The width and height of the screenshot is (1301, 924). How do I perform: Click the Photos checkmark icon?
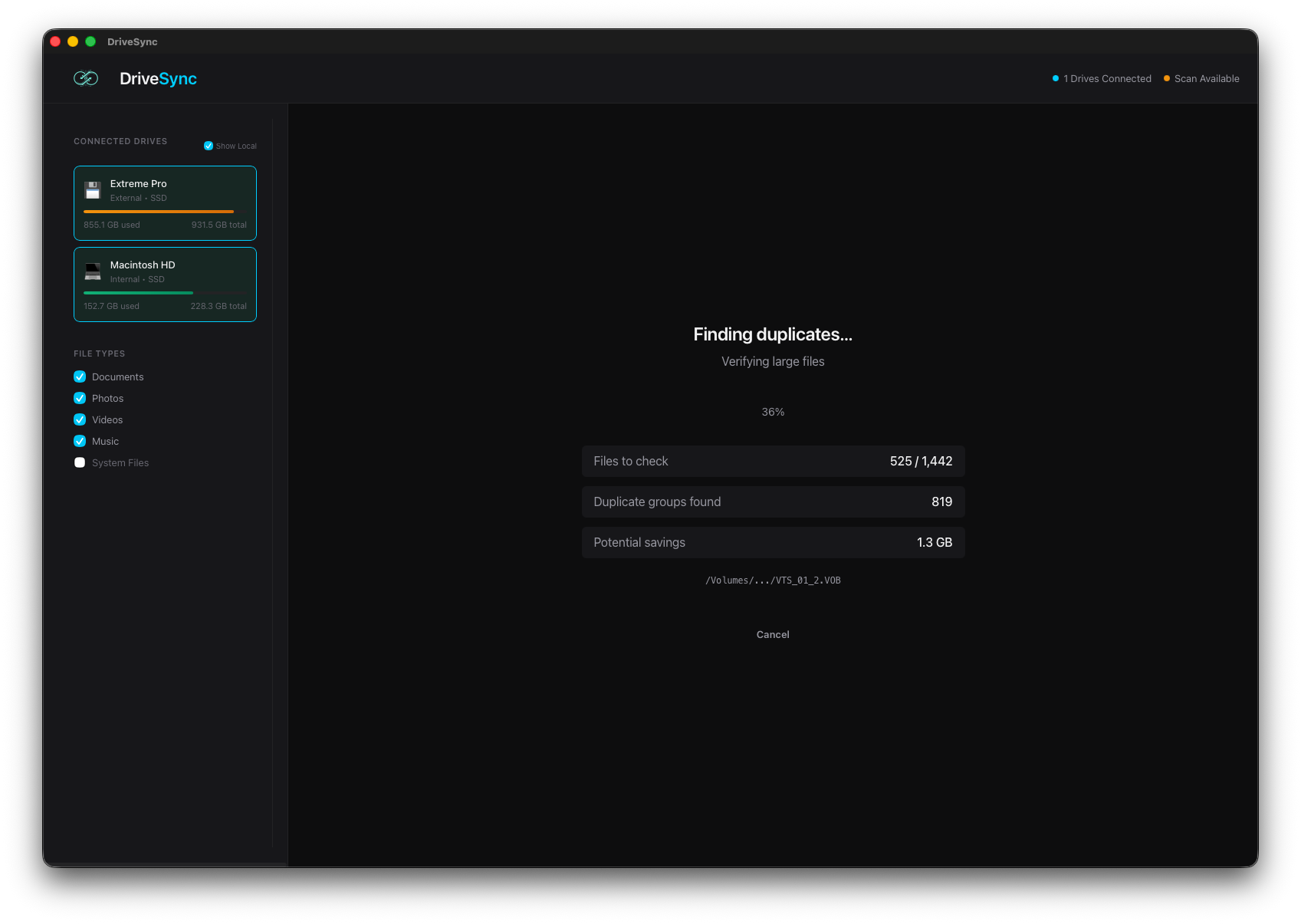tap(80, 398)
